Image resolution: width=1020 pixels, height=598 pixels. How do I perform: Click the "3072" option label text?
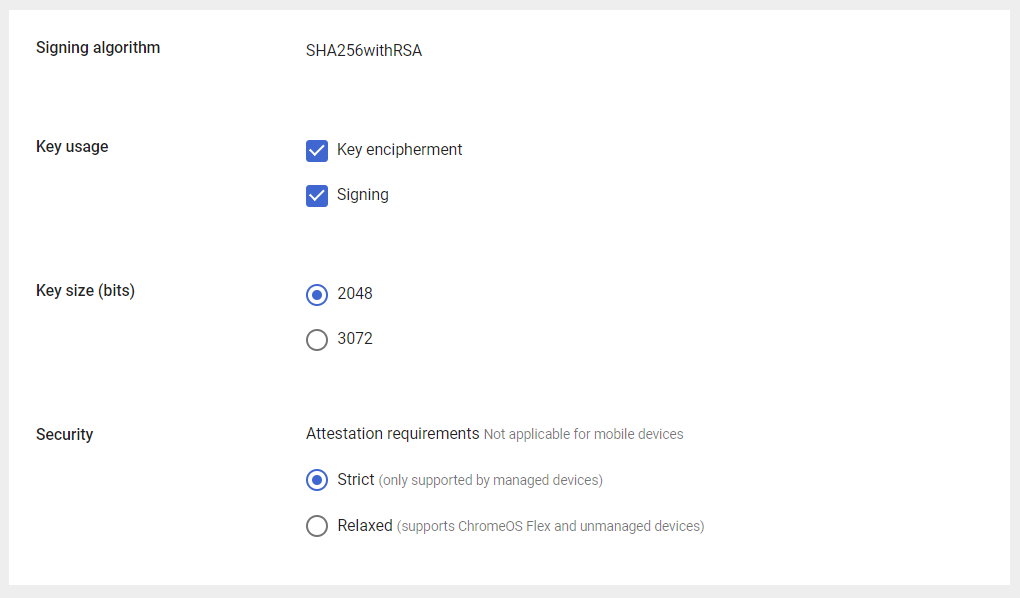[355, 339]
